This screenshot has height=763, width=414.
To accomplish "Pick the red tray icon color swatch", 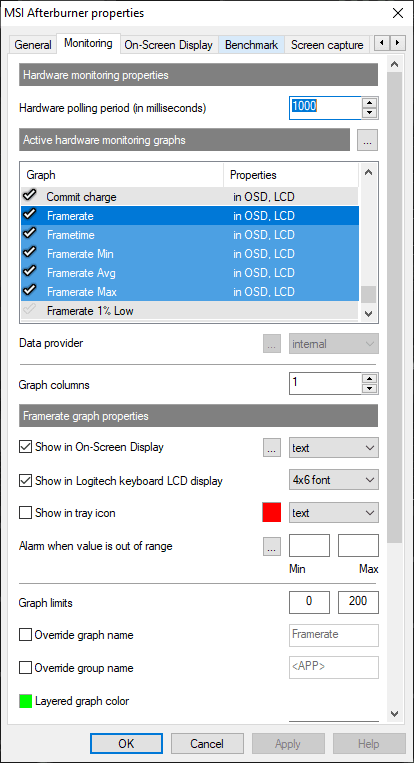I will pos(271,513).
